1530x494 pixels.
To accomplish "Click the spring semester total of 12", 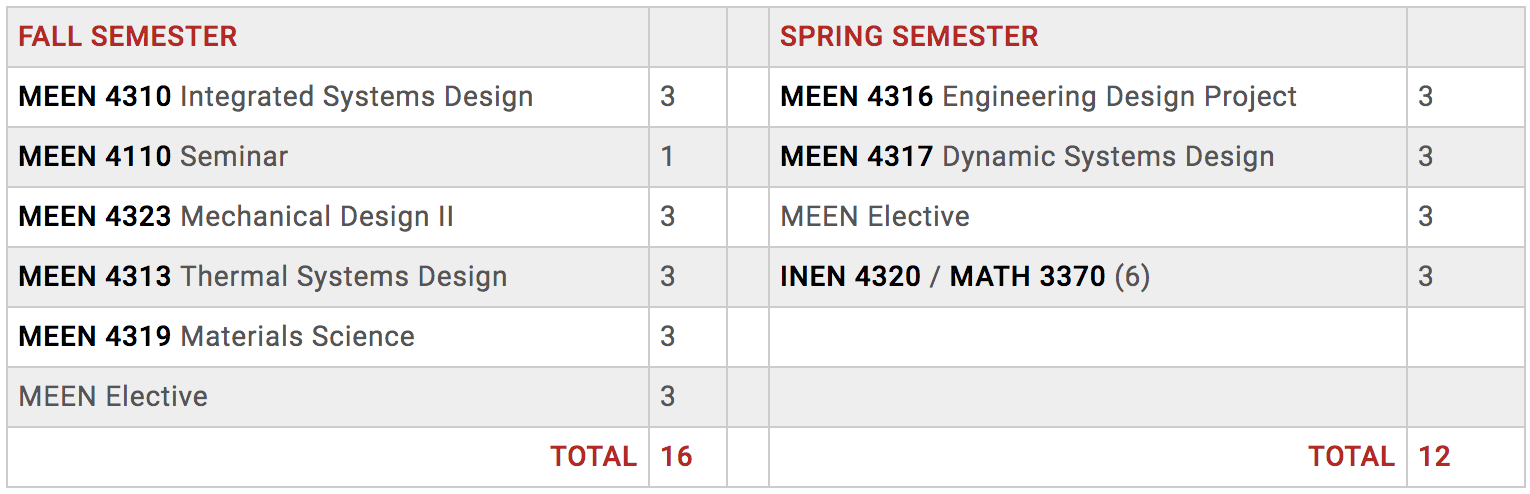I will tap(1434, 457).
